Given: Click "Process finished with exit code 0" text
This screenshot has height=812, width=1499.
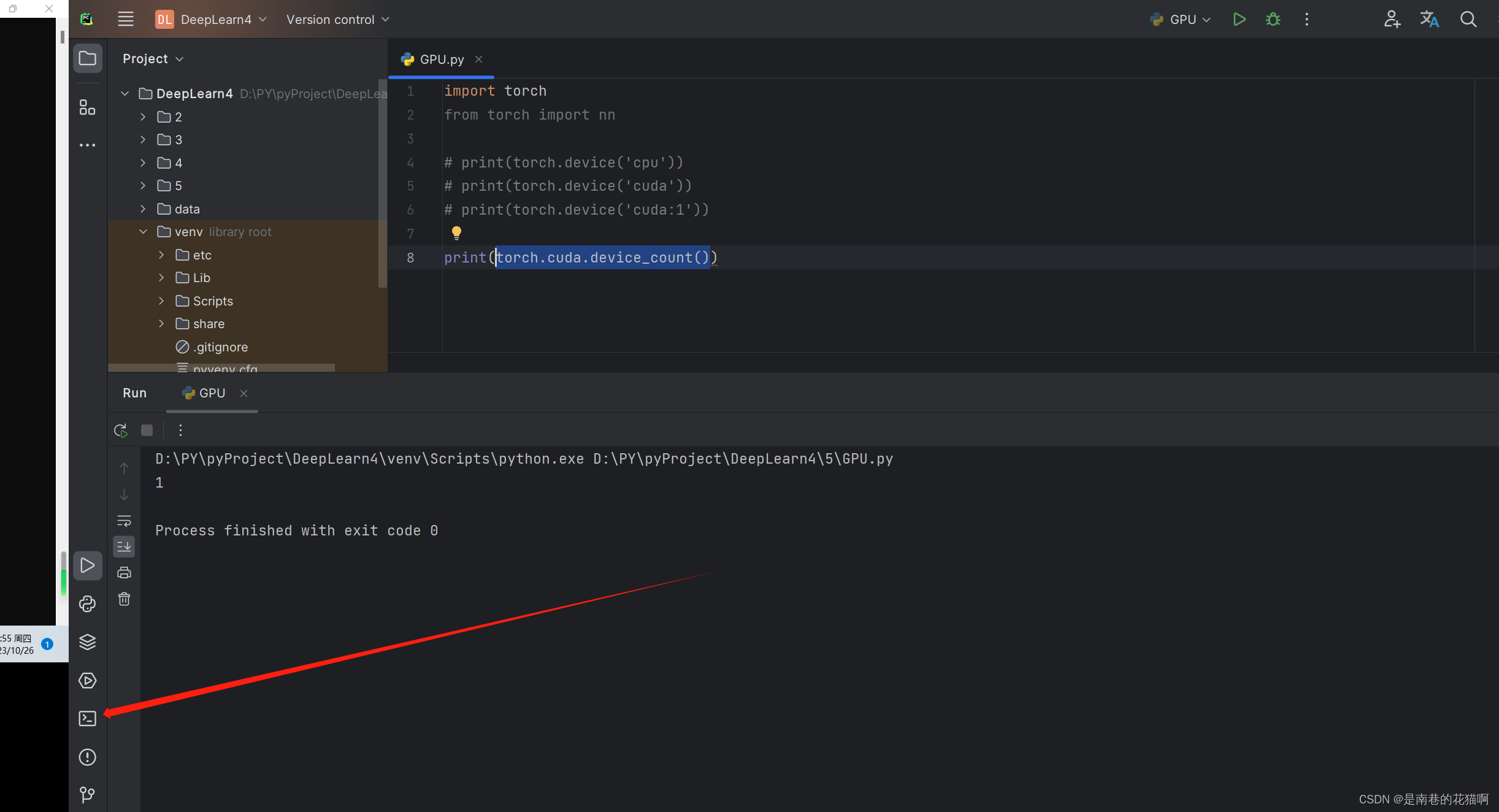Looking at the screenshot, I should [297, 530].
